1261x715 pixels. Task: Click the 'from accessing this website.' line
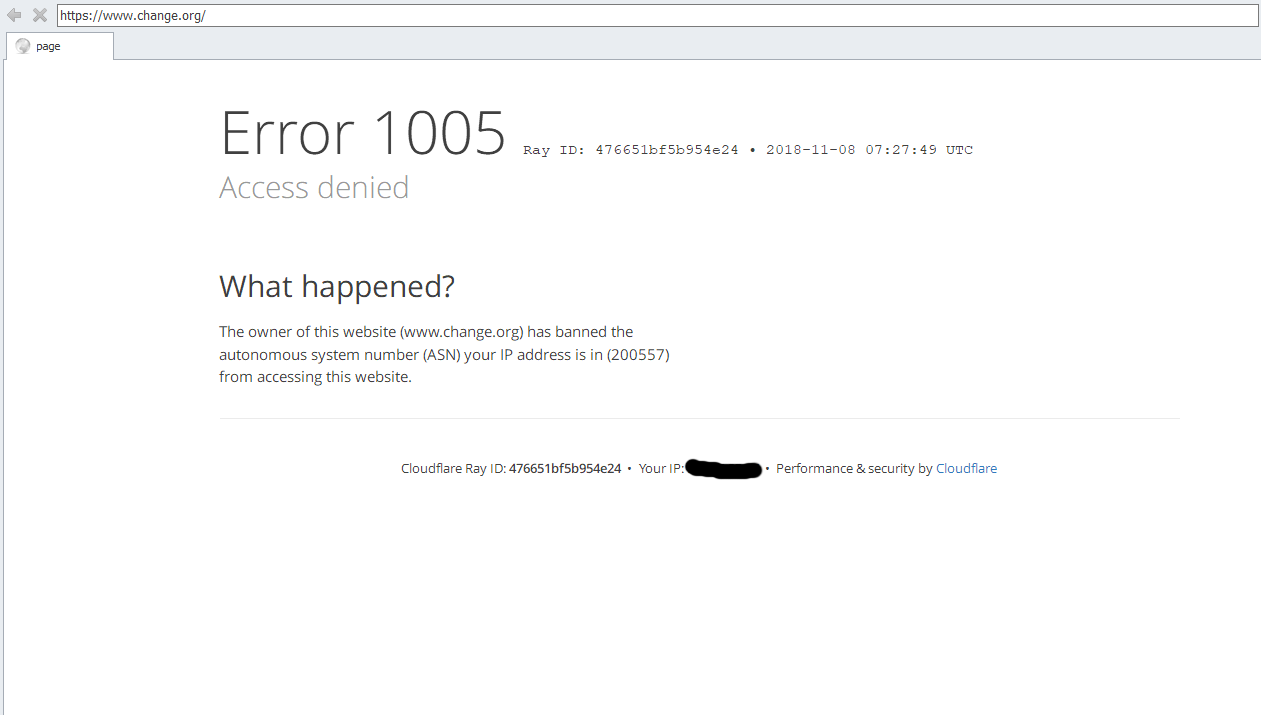tap(315, 377)
